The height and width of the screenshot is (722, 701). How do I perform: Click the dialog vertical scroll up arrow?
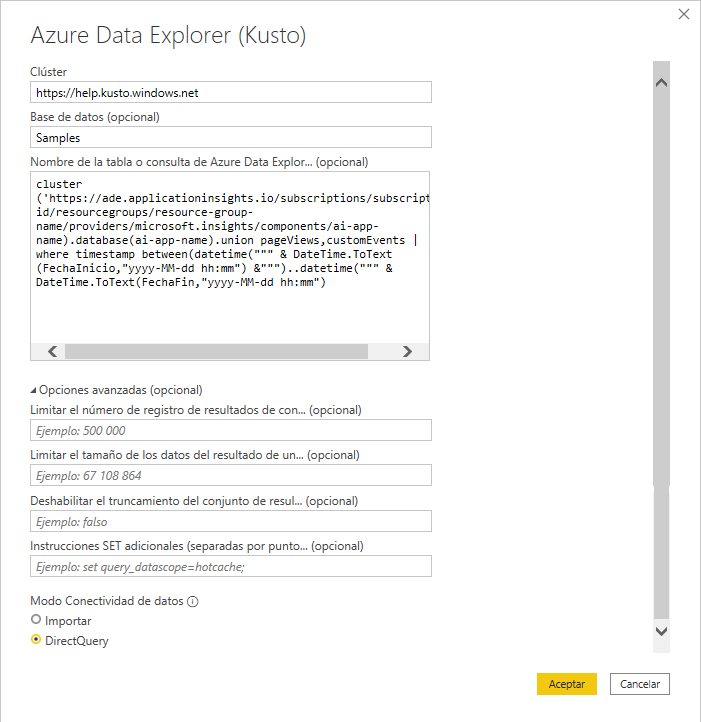click(661, 83)
